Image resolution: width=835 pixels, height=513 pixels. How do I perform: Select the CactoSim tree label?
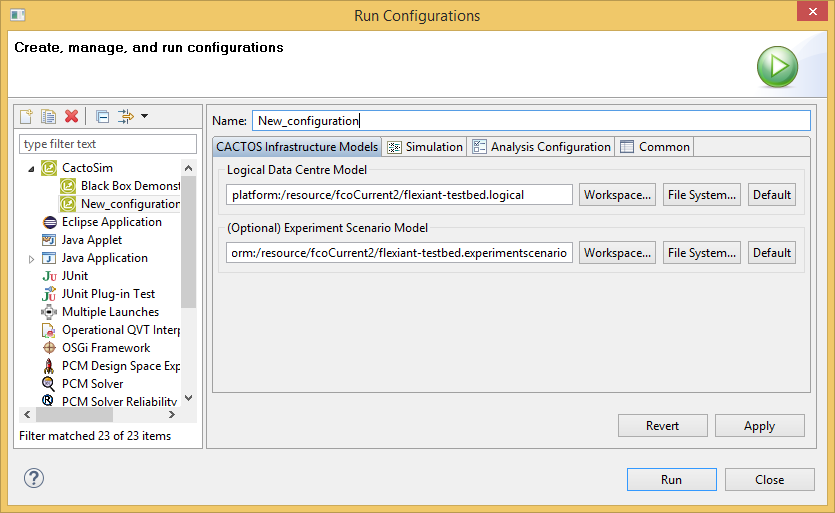click(87, 168)
